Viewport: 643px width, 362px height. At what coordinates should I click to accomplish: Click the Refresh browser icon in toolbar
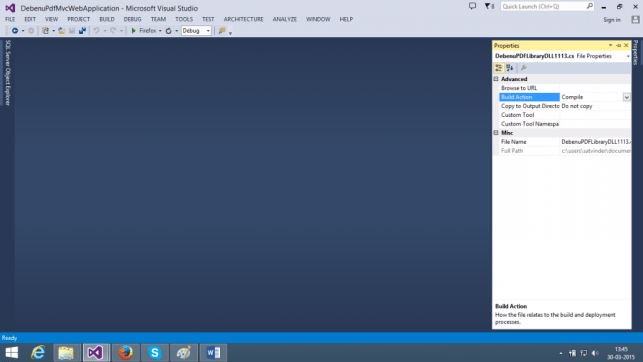pyautogui.click(x=169, y=31)
